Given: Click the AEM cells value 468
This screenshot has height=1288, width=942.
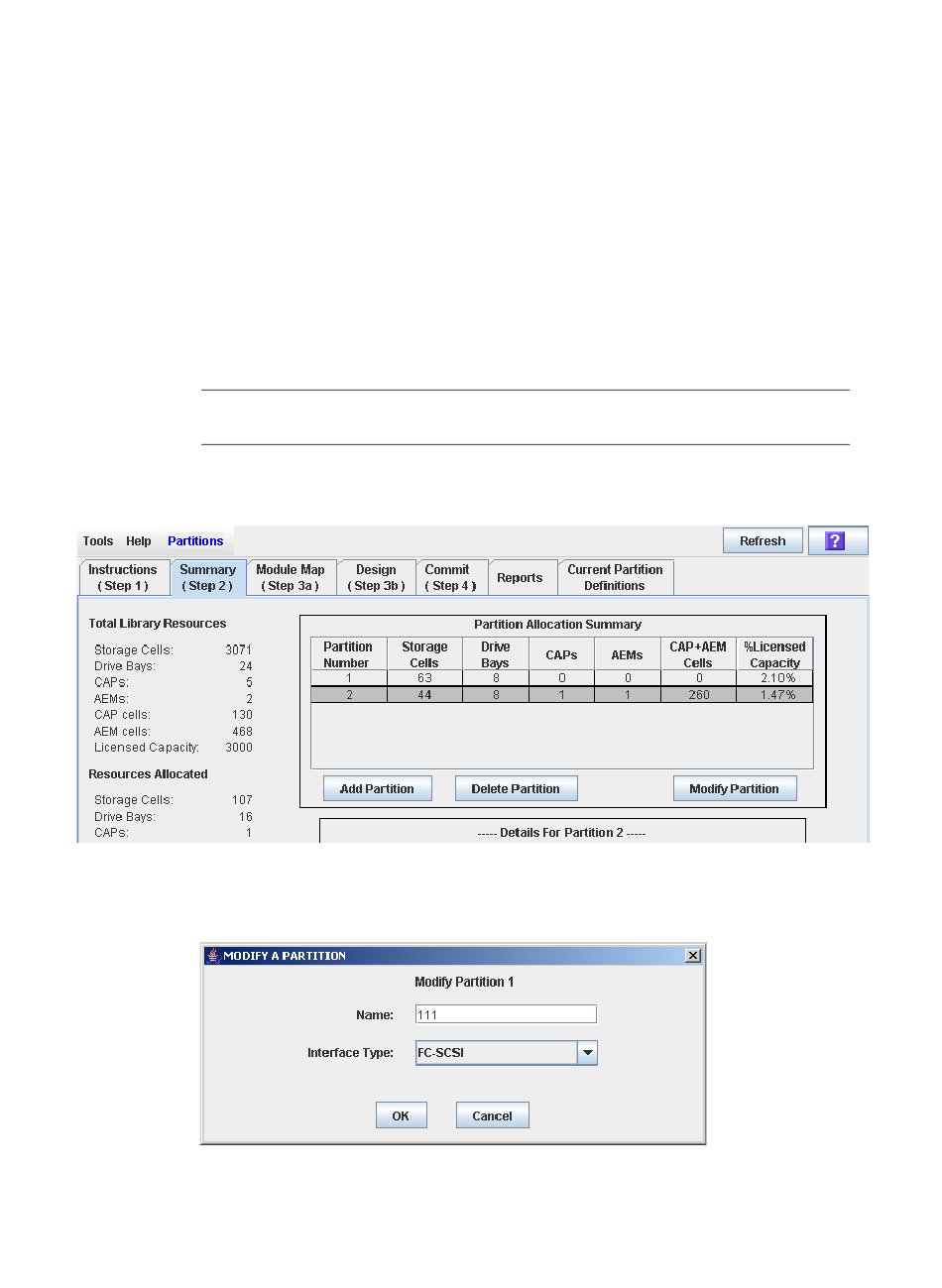Looking at the screenshot, I should click(242, 732).
